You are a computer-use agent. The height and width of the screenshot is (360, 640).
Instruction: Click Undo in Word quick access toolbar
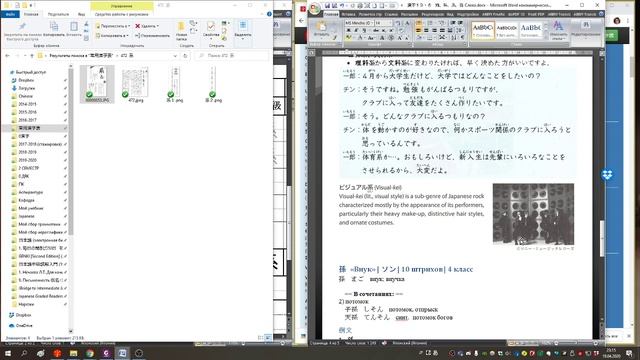[x=341, y=6]
